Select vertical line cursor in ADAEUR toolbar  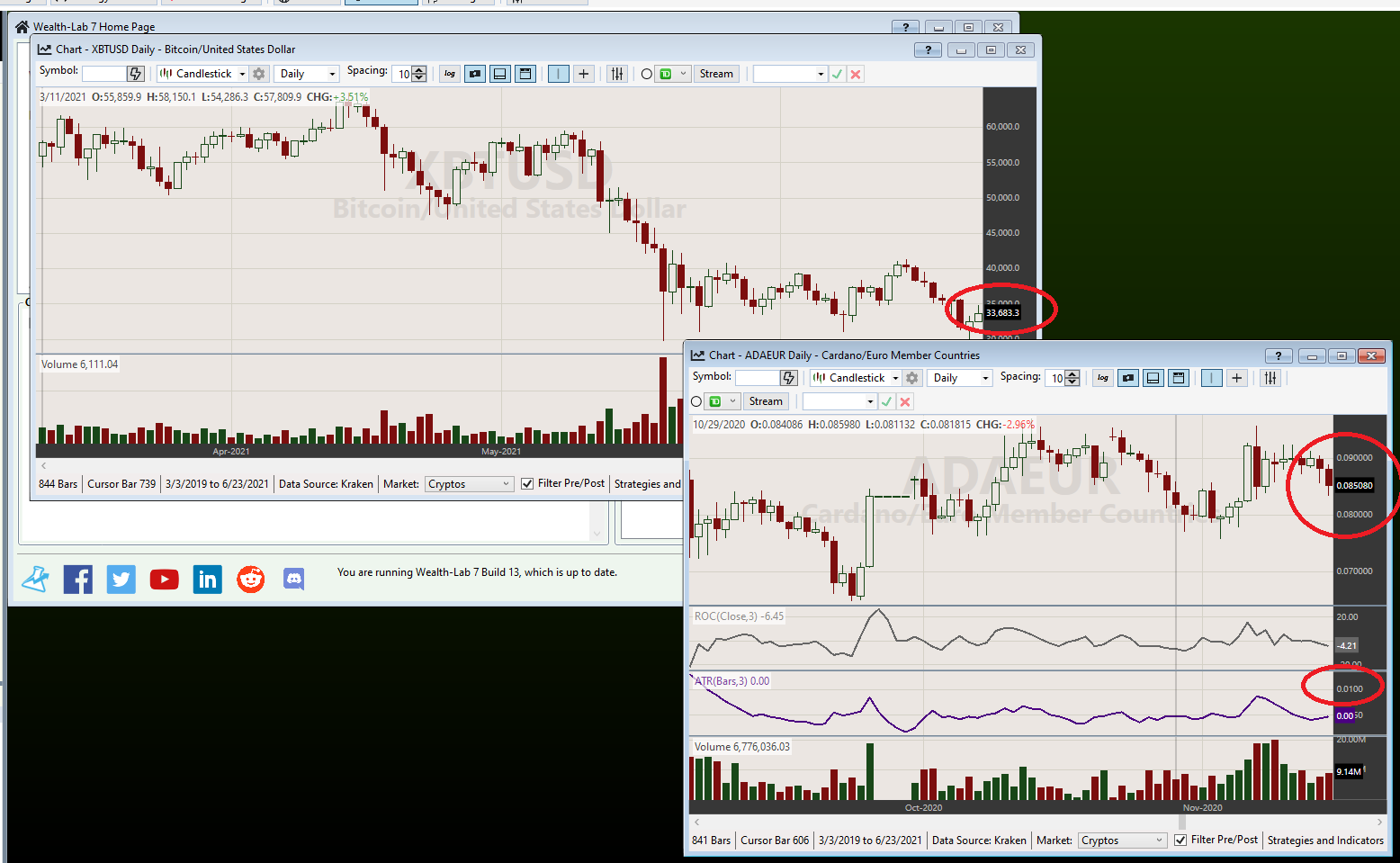[1212, 378]
